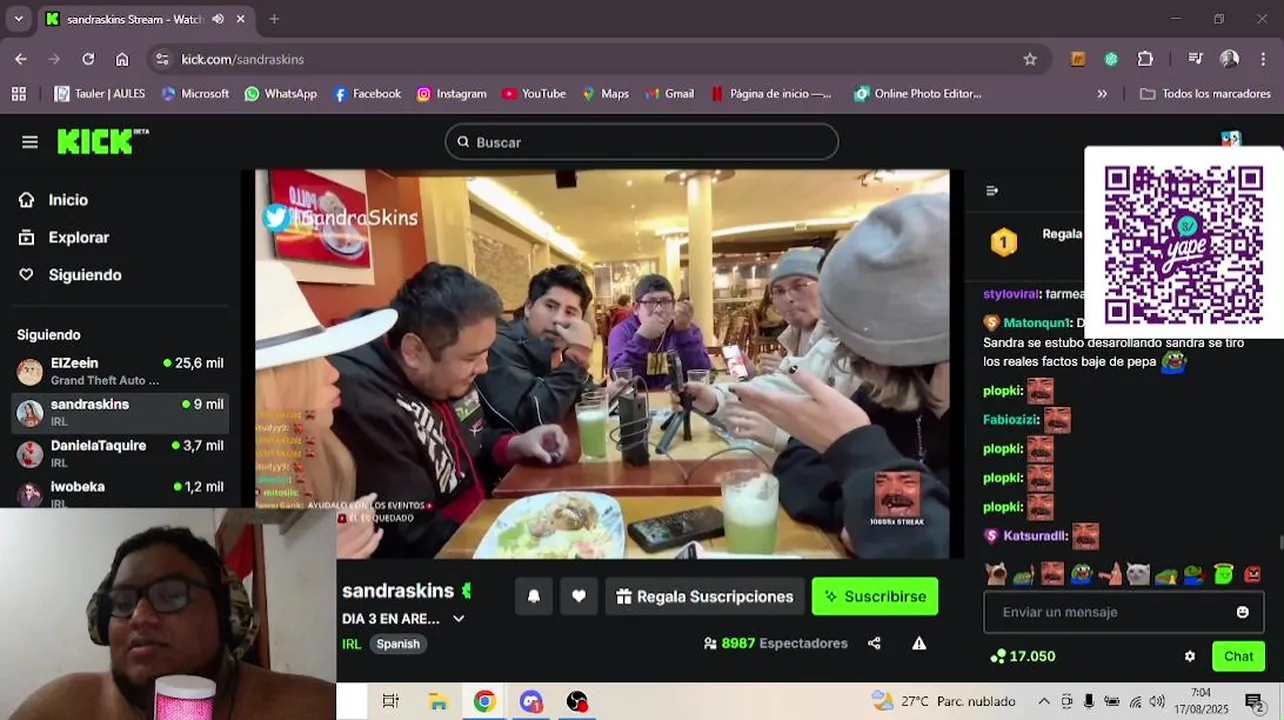Follow channel with heart button

pos(578,596)
